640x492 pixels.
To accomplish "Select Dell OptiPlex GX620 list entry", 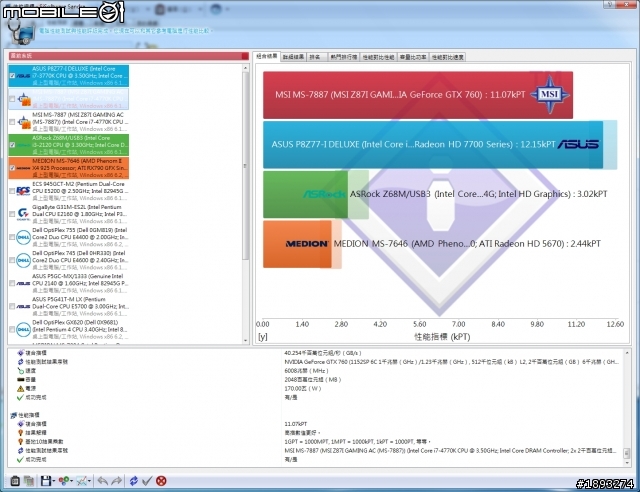I will (x=70, y=329).
